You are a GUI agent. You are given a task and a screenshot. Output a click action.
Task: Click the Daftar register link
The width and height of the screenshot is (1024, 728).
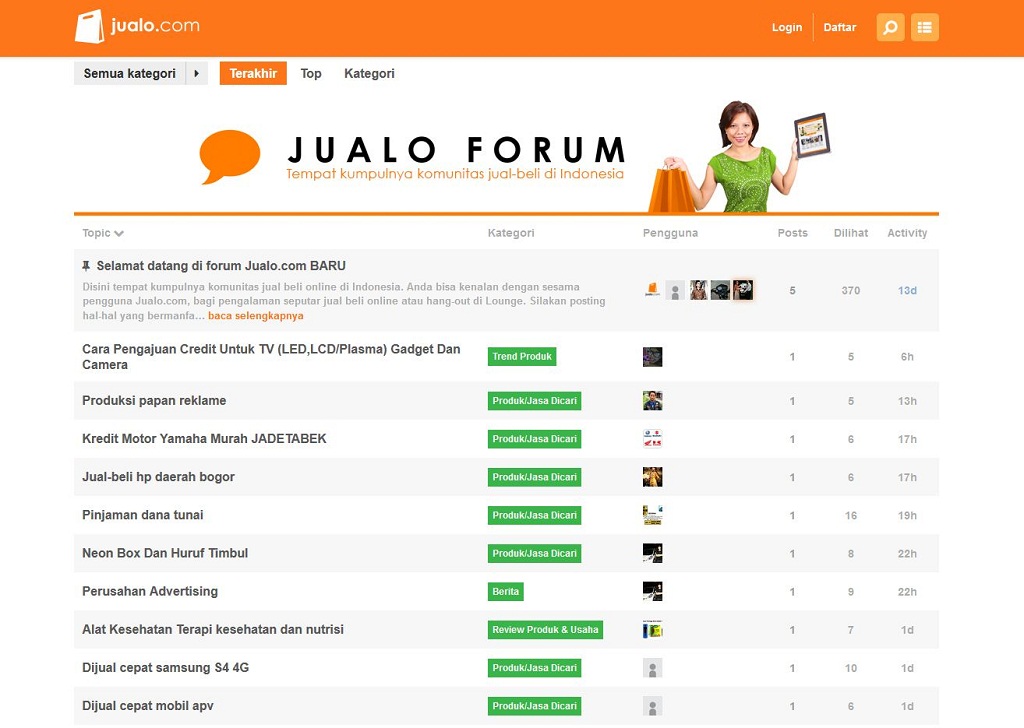839,27
